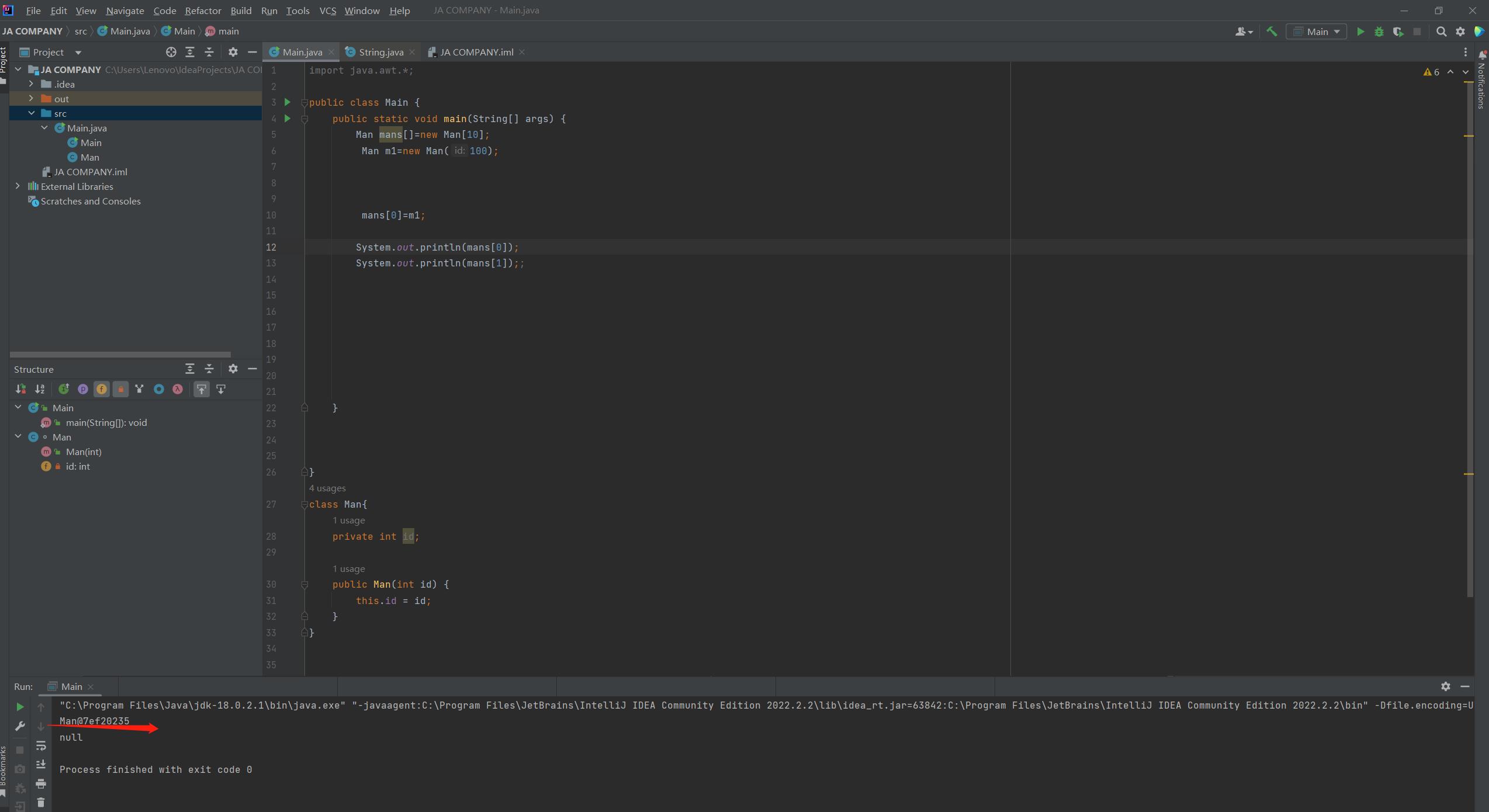Expand External Libraries node
The image size is (1489, 812).
click(18, 186)
